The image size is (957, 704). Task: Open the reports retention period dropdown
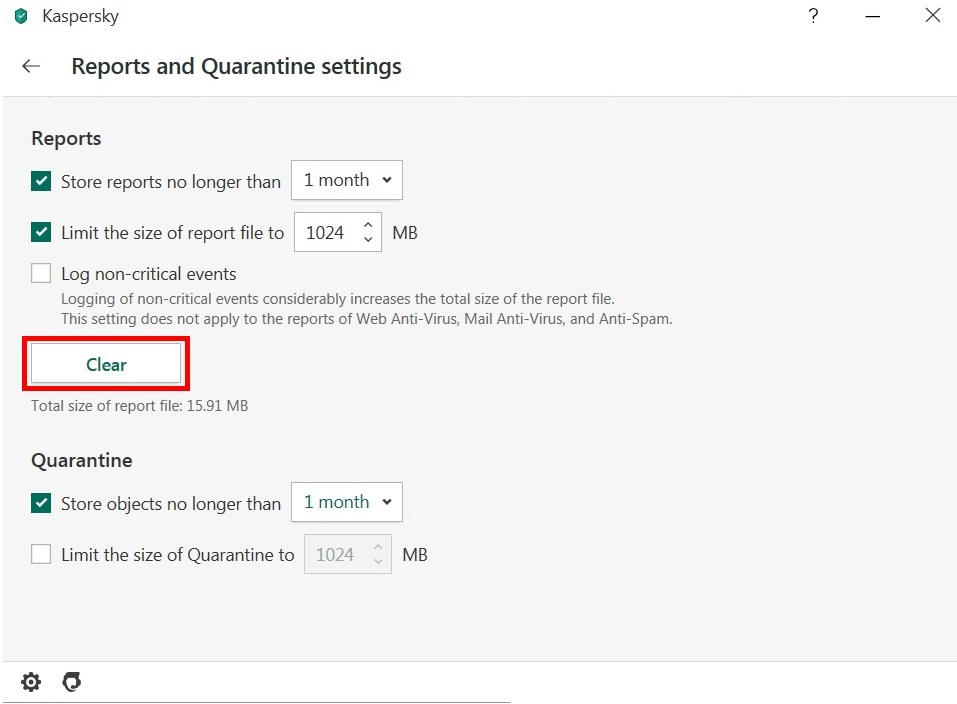(346, 181)
